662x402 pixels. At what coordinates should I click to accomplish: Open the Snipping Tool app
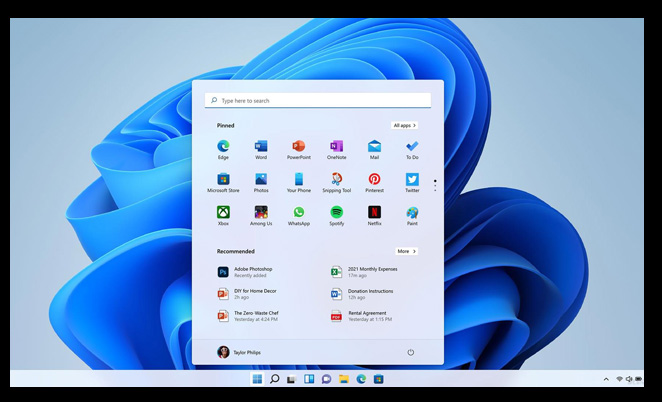[x=336, y=180]
